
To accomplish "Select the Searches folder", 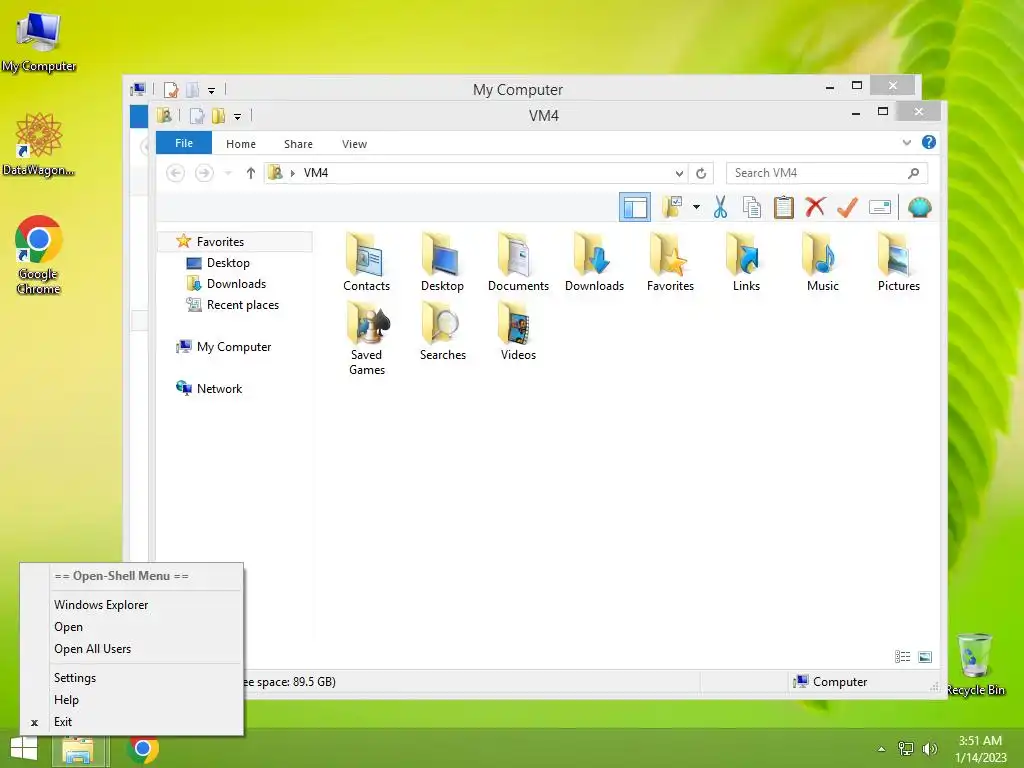I will pyautogui.click(x=442, y=332).
